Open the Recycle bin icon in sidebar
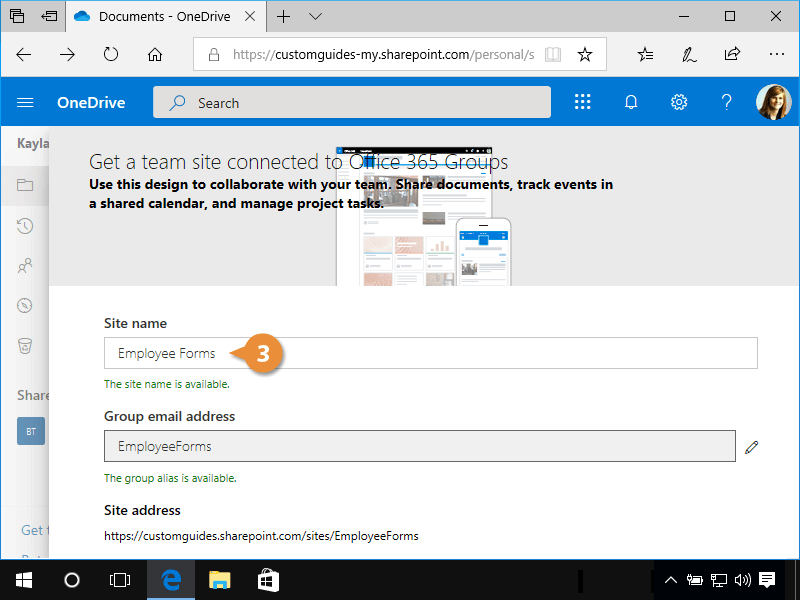 point(25,346)
